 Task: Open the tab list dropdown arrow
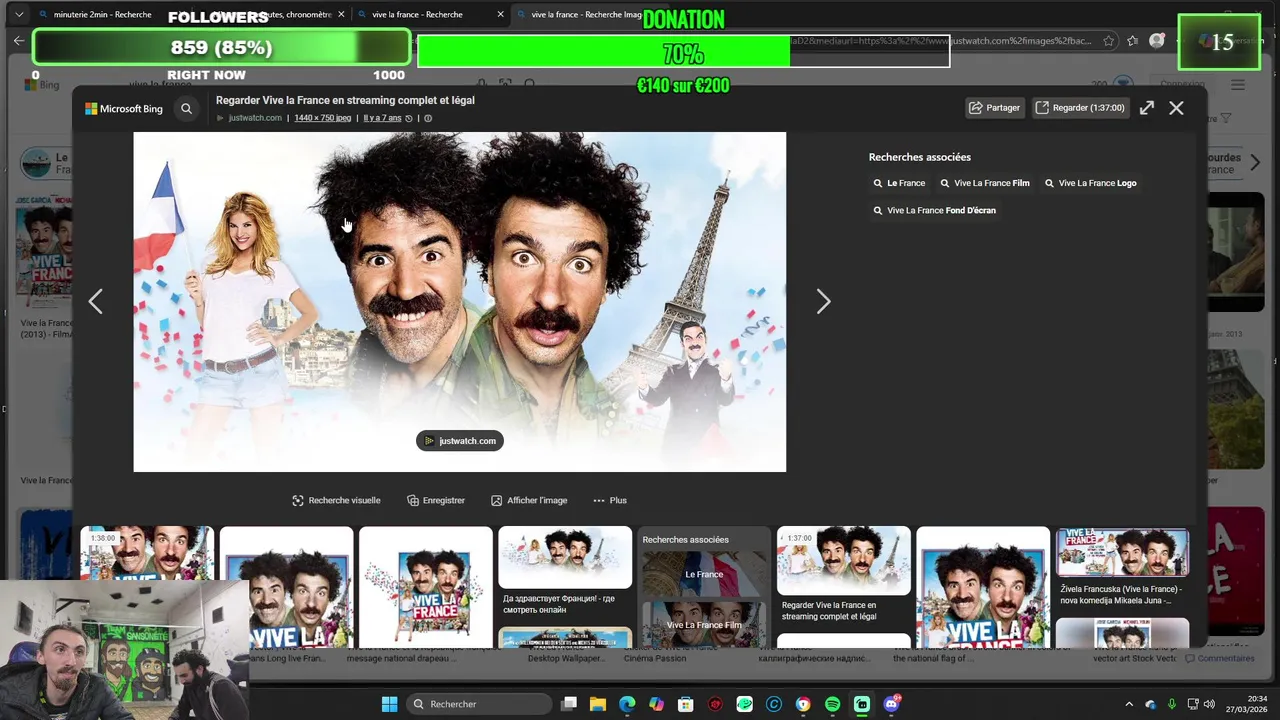pyautogui.click(x=18, y=15)
